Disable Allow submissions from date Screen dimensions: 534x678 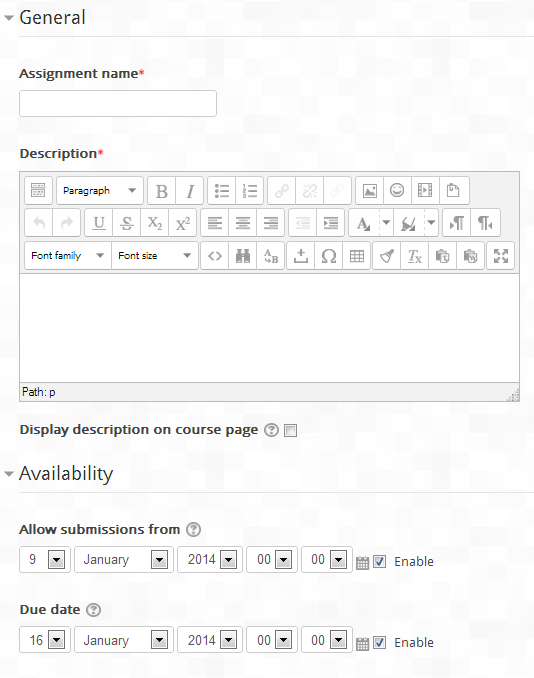click(379, 562)
